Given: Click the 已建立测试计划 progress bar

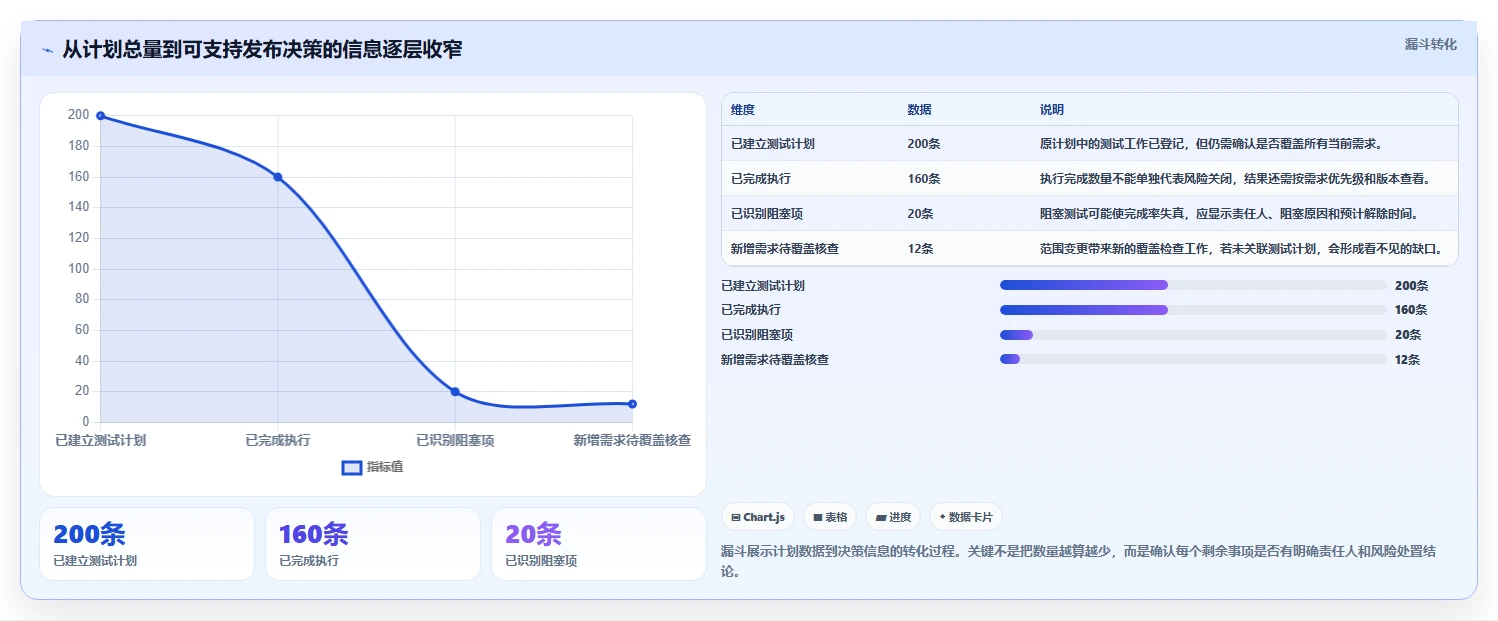Looking at the screenshot, I should click(x=1193, y=285).
